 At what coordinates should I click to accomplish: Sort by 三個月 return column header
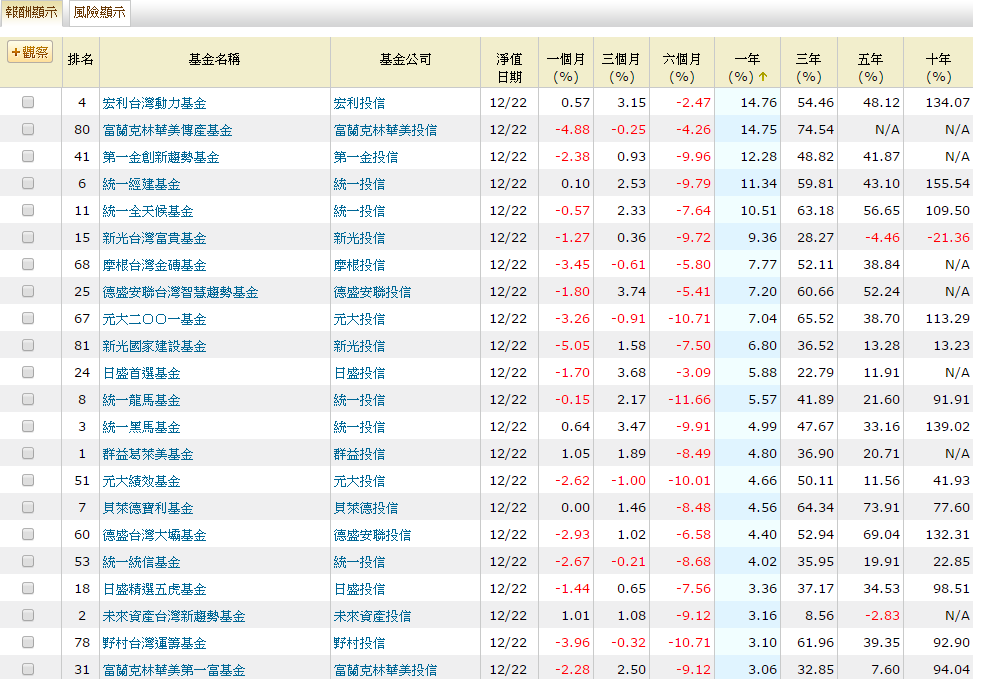[621, 67]
